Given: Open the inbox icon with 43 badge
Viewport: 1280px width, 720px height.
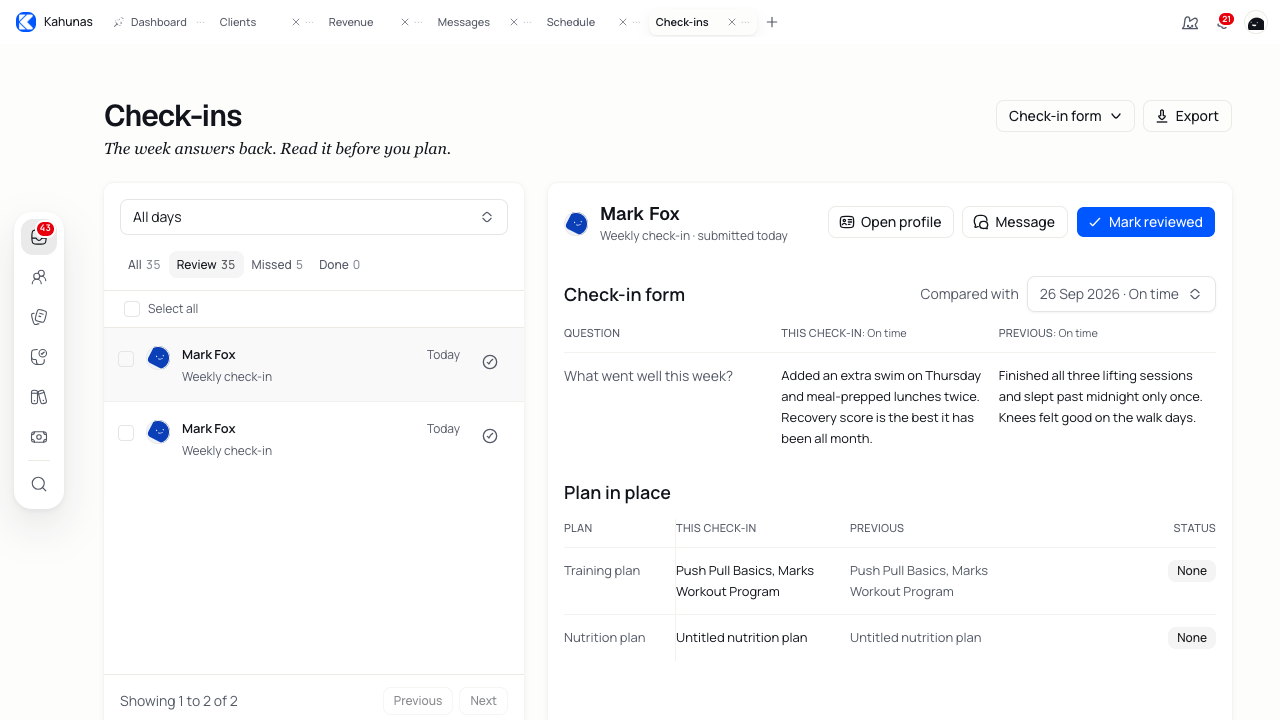Looking at the screenshot, I should click(39, 237).
